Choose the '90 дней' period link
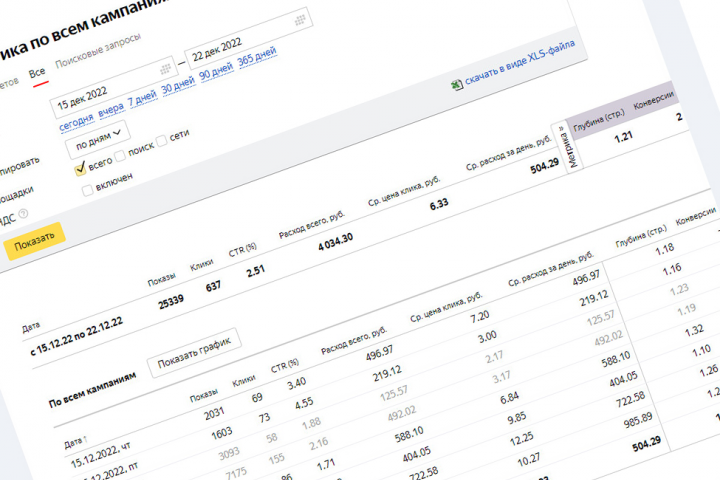The height and width of the screenshot is (480, 720). click(x=216, y=71)
